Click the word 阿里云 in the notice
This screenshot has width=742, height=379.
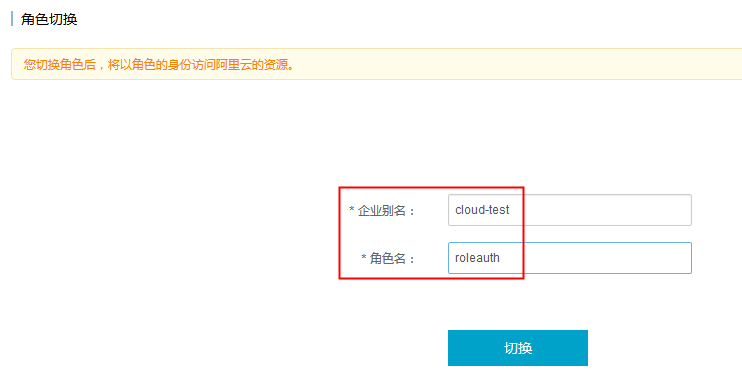click(233, 64)
